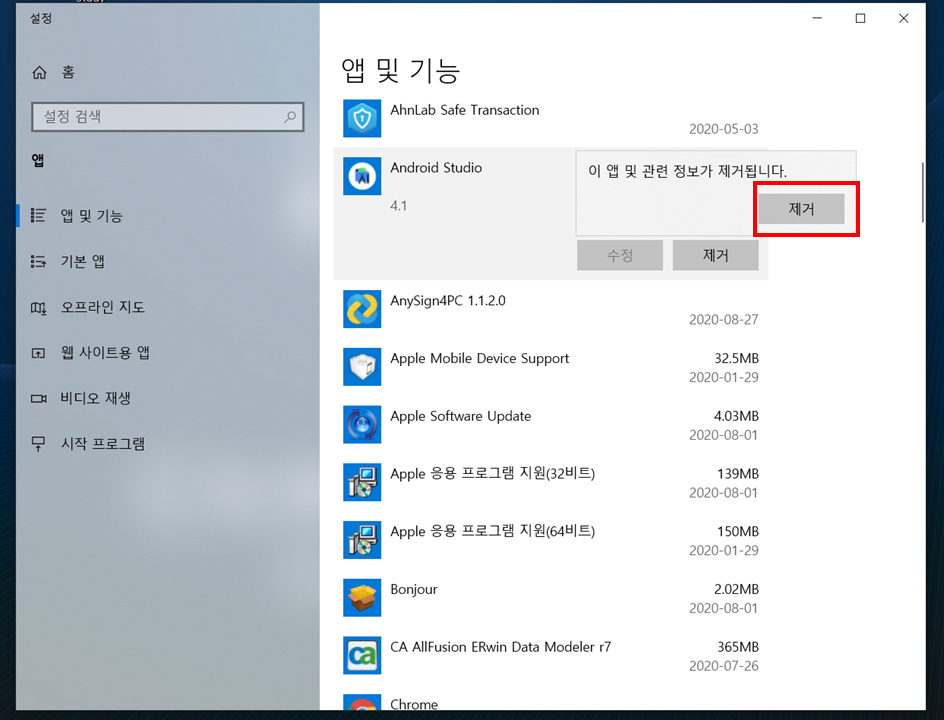Viewport: 944px width, 720px height.
Task: Select the Android Studio entry name
Action: 436,168
